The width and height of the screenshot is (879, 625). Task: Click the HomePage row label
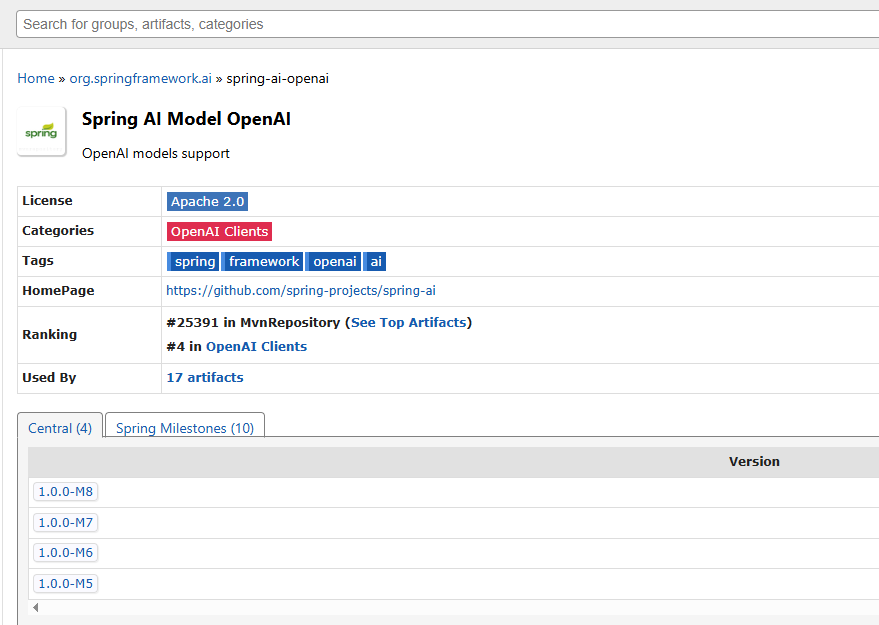click(58, 290)
